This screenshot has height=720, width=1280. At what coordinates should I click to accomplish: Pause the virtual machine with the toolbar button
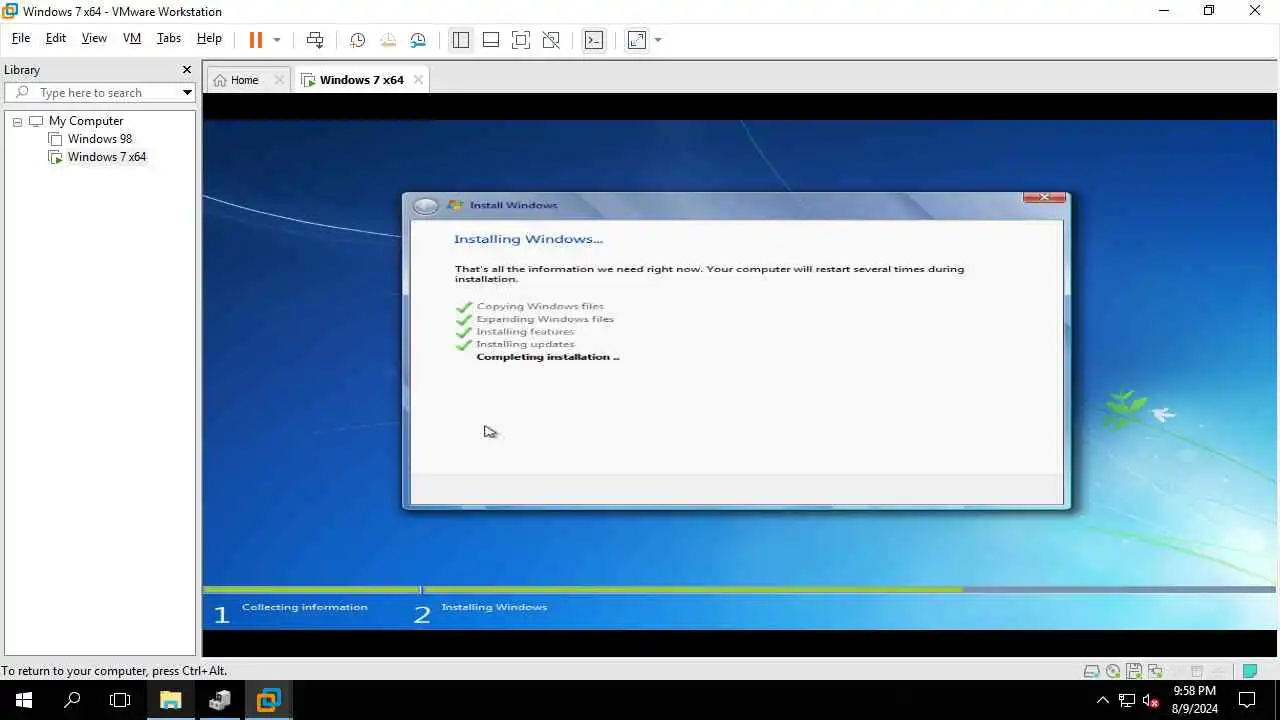tap(255, 40)
